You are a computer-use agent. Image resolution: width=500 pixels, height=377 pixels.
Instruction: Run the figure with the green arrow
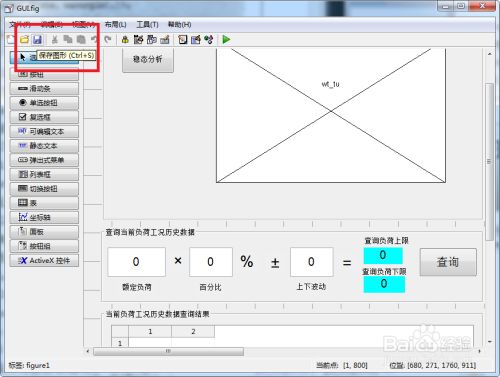[226, 40]
